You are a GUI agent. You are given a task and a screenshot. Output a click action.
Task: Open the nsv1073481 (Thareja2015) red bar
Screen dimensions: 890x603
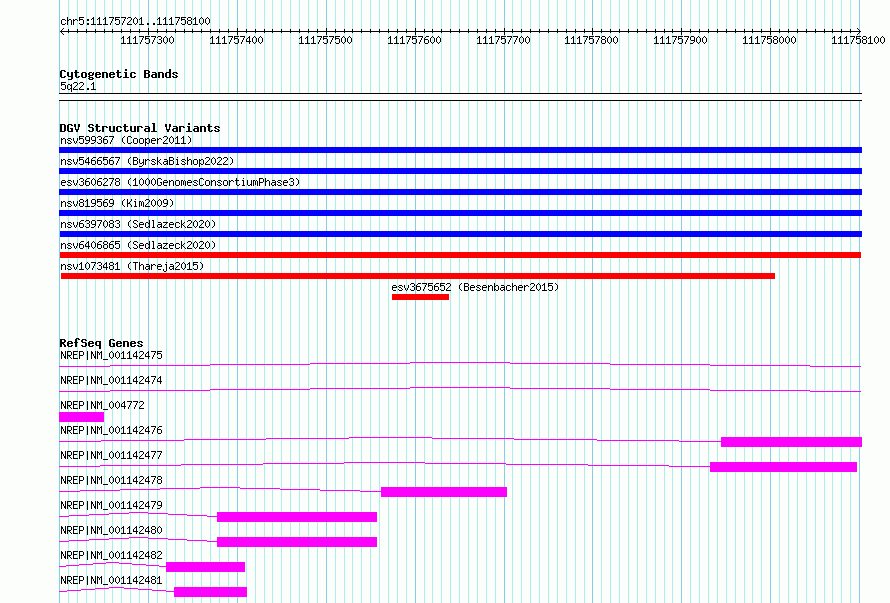coord(418,276)
